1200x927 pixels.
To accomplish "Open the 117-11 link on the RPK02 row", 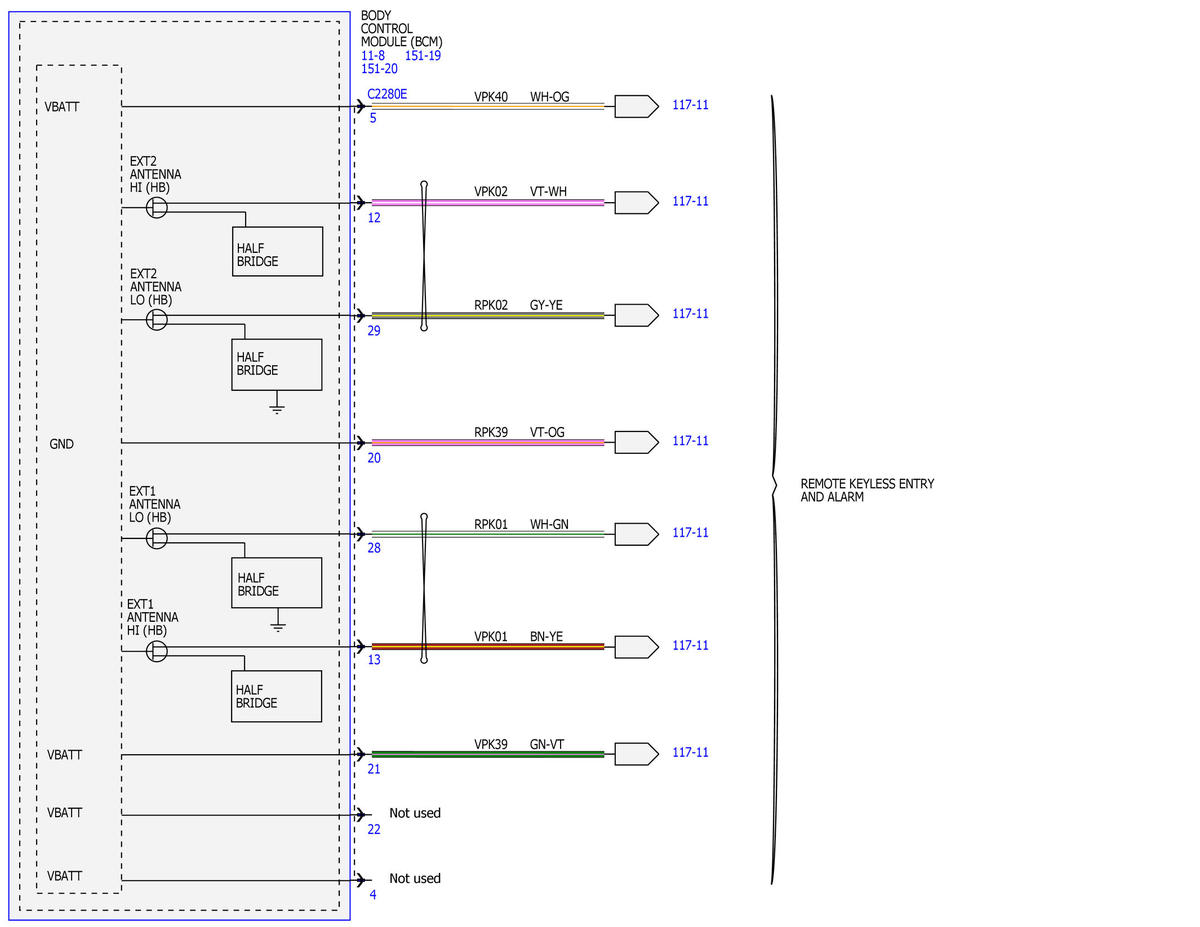I will (690, 313).
